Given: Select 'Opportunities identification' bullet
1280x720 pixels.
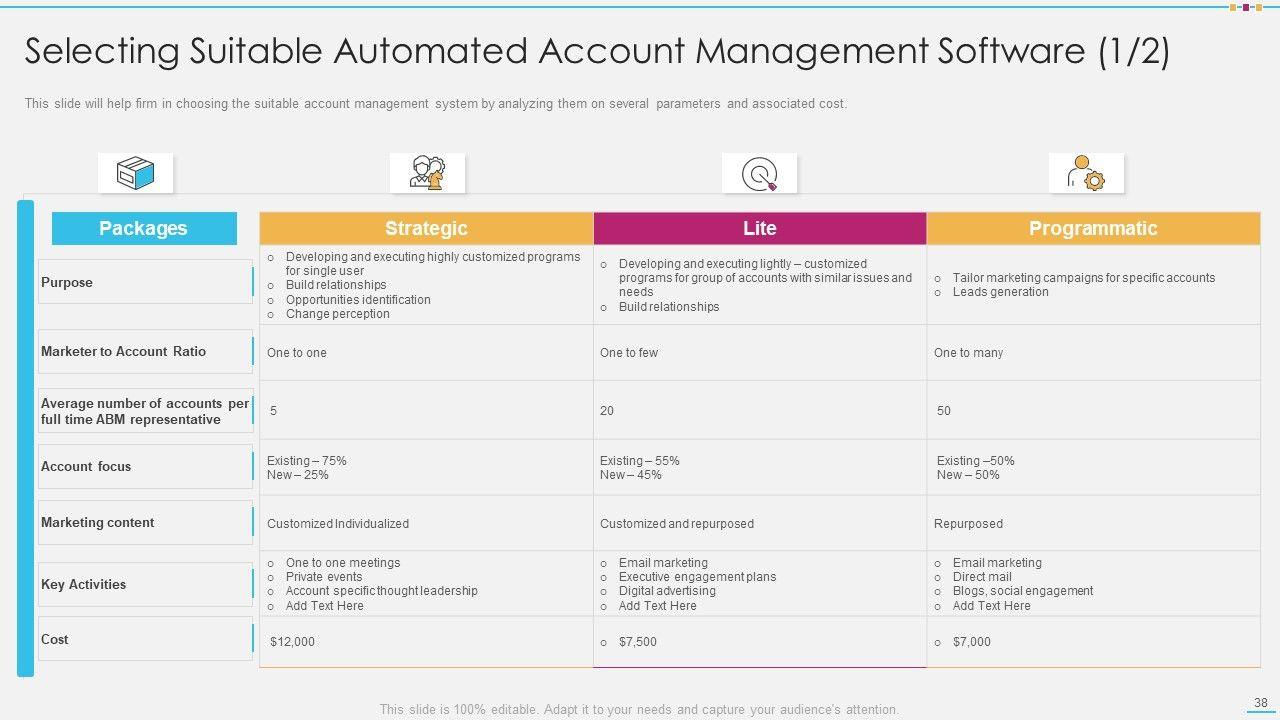Looking at the screenshot, I should [358, 300].
